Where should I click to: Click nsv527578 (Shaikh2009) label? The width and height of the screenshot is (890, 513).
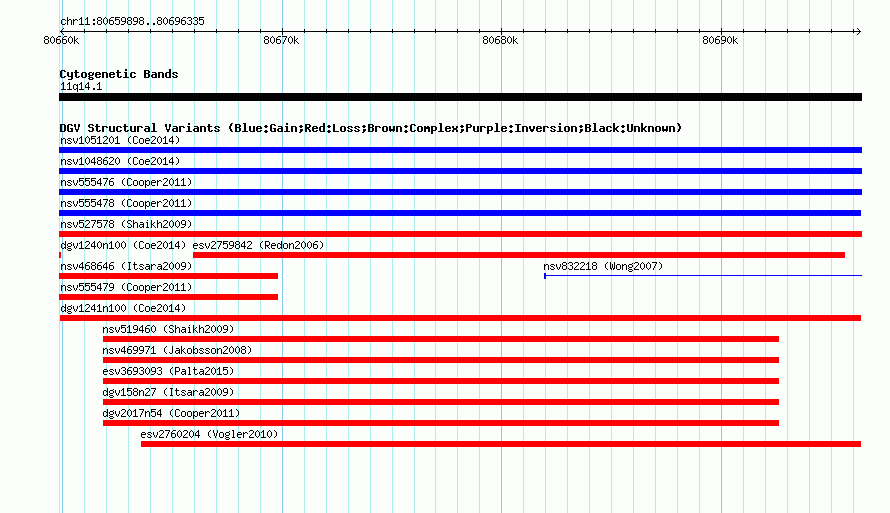coord(126,224)
